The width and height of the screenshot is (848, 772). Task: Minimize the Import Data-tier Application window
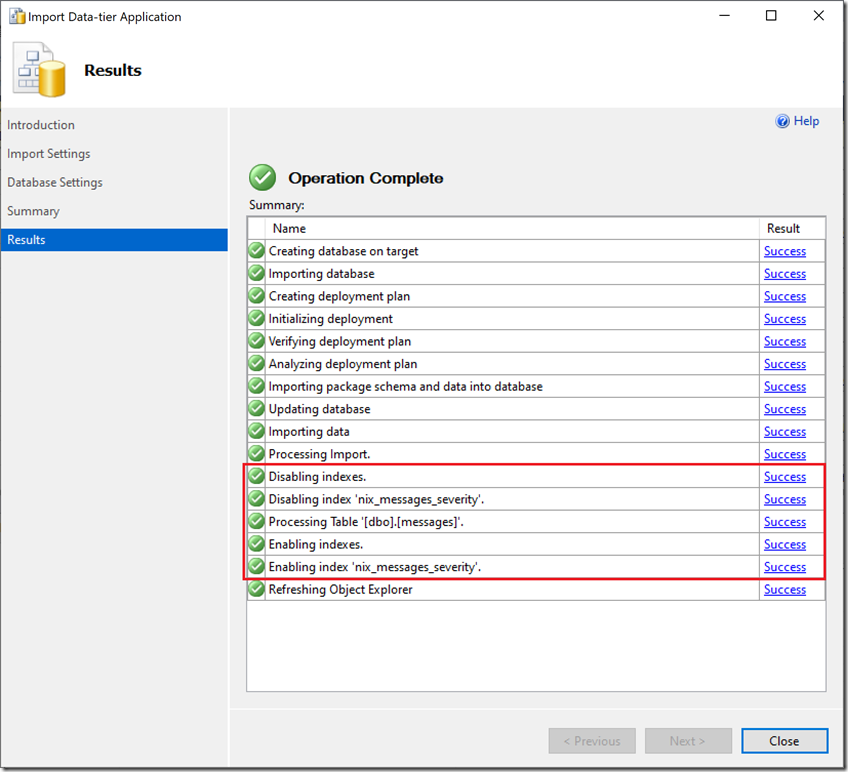[x=724, y=16]
